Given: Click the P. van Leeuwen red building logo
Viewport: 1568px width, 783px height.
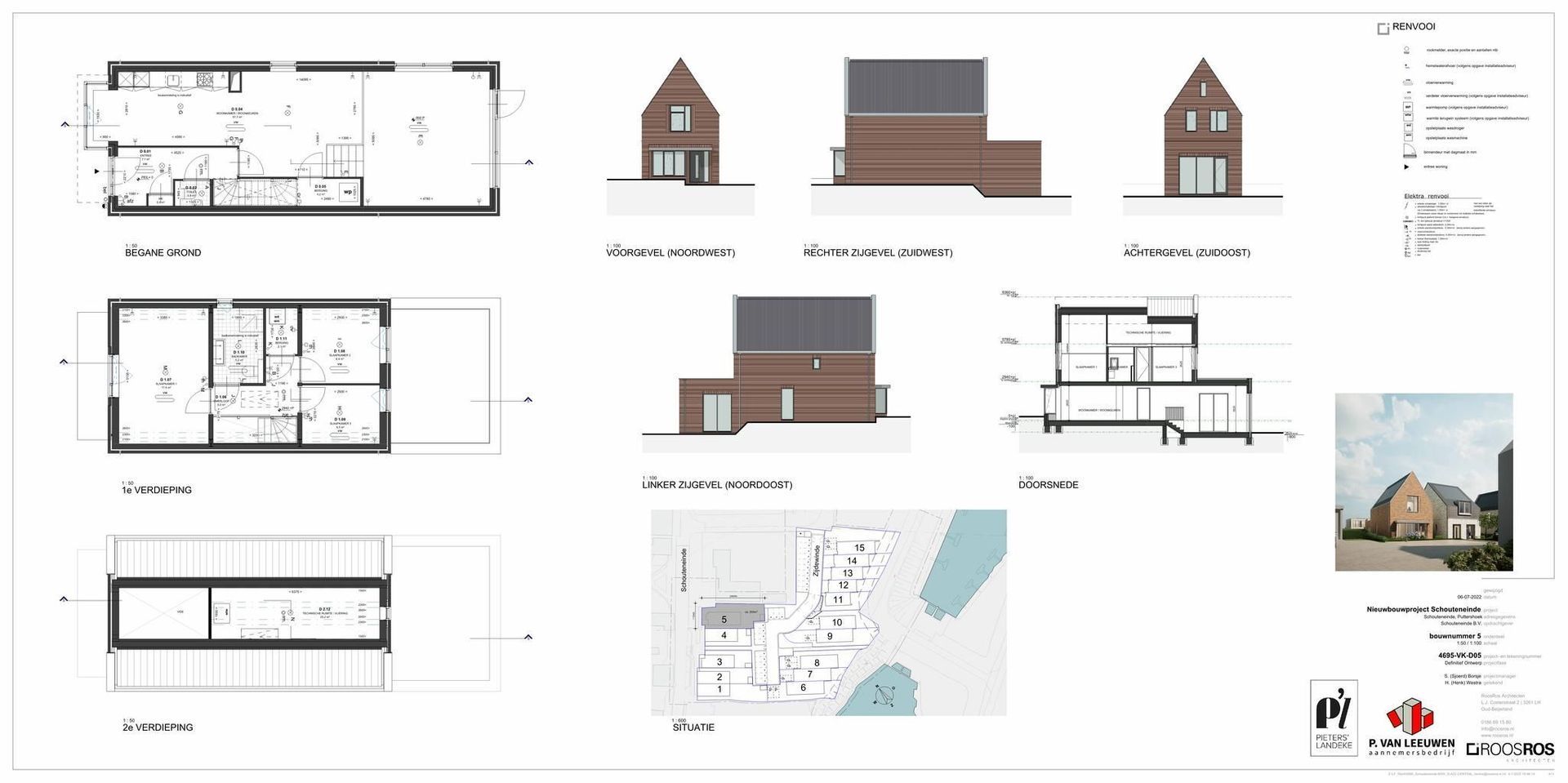Looking at the screenshot, I should point(1410,717).
